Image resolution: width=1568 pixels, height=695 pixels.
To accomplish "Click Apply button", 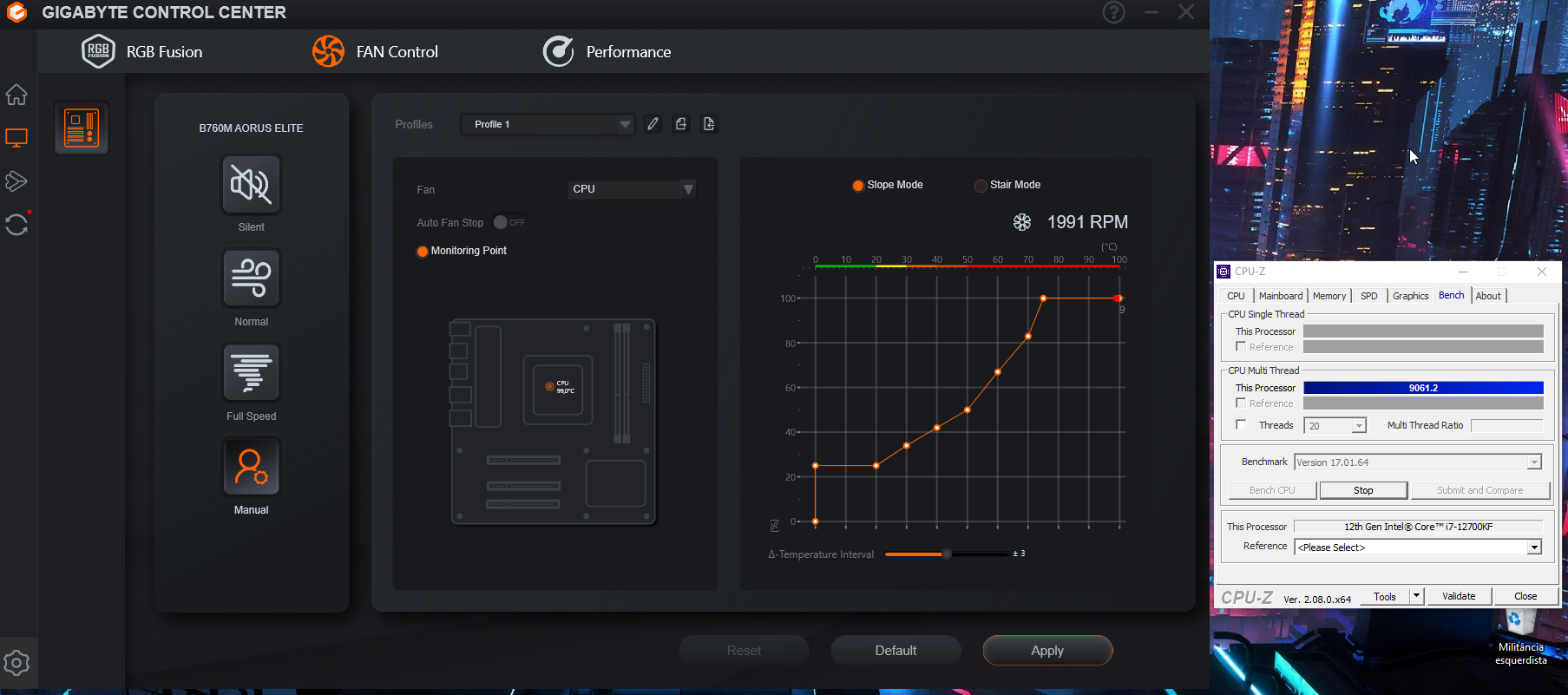I will click(1047, 651).
